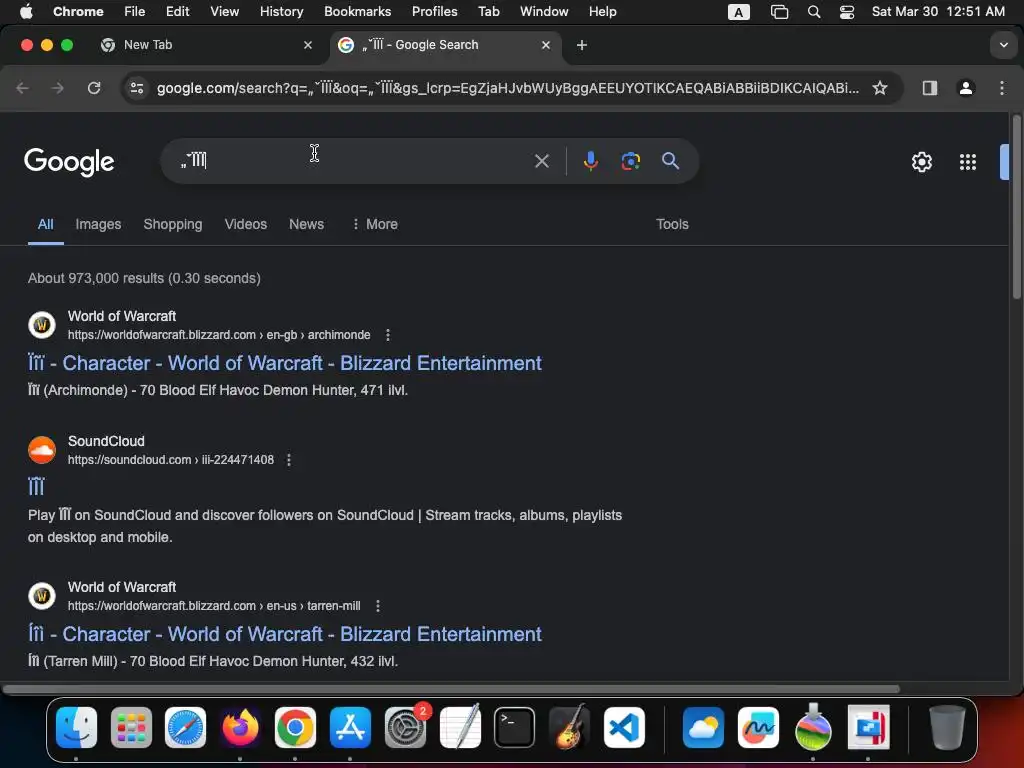This screenshot has height=768, width=1024.
Task: Open Chrome three-dot menu
Action: (x=1002, y=88)
